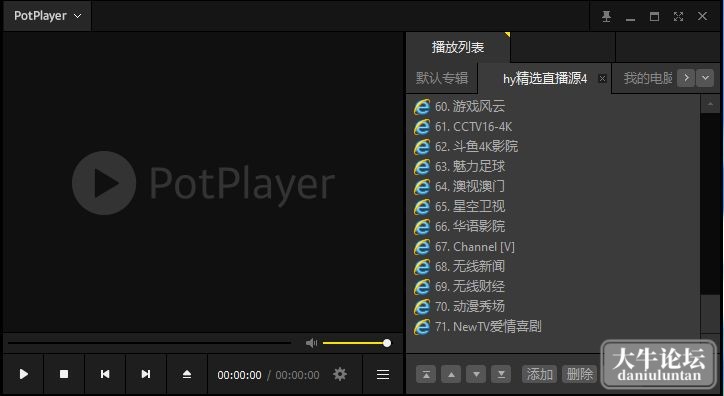Select the hy精选直播源4 playlist tab

(545, 79)
